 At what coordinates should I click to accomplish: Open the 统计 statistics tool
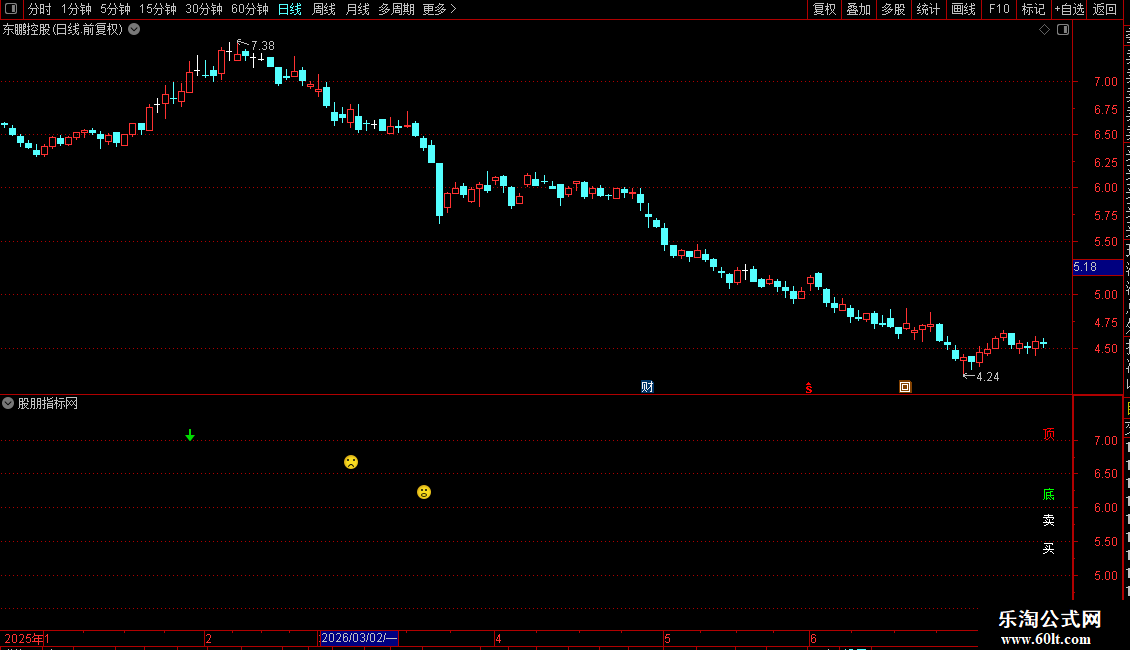927,9
